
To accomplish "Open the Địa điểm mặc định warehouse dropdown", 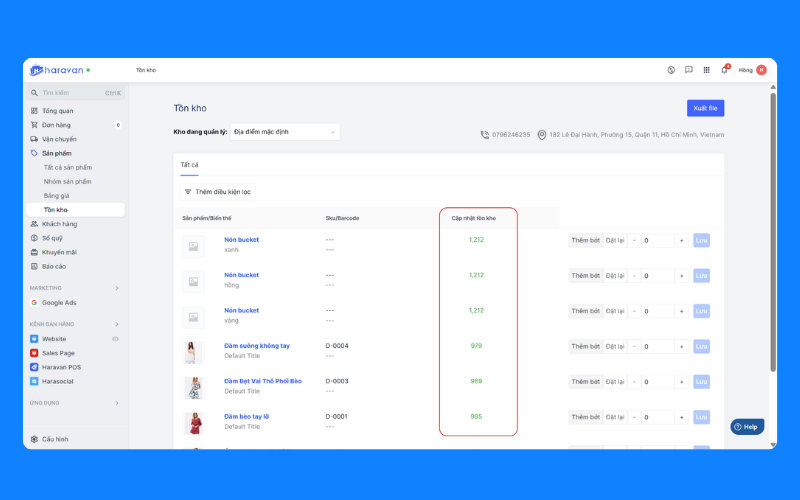I will point(285,131).
